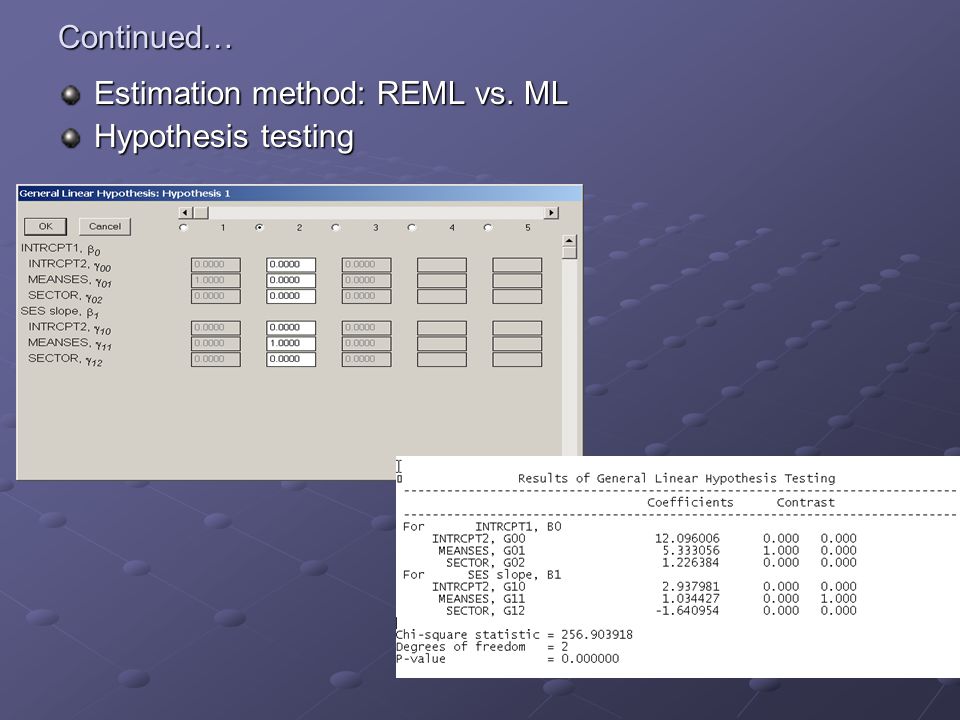Click column 2 field for INTRCPT2 γ10
Viewport: 960px width, 720px height.
(x=291, y=328)
